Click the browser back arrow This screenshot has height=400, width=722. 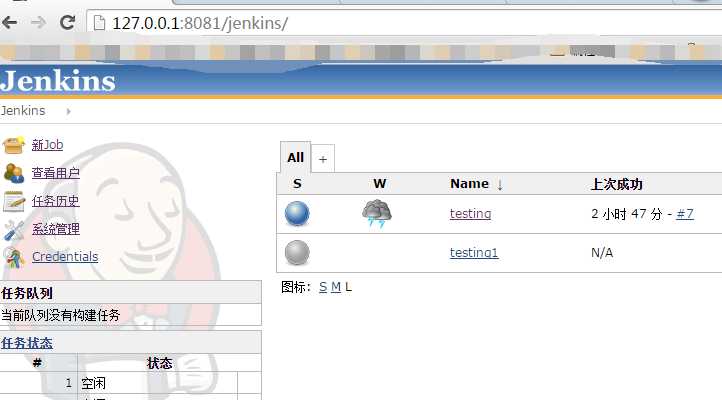pos(10,22)
